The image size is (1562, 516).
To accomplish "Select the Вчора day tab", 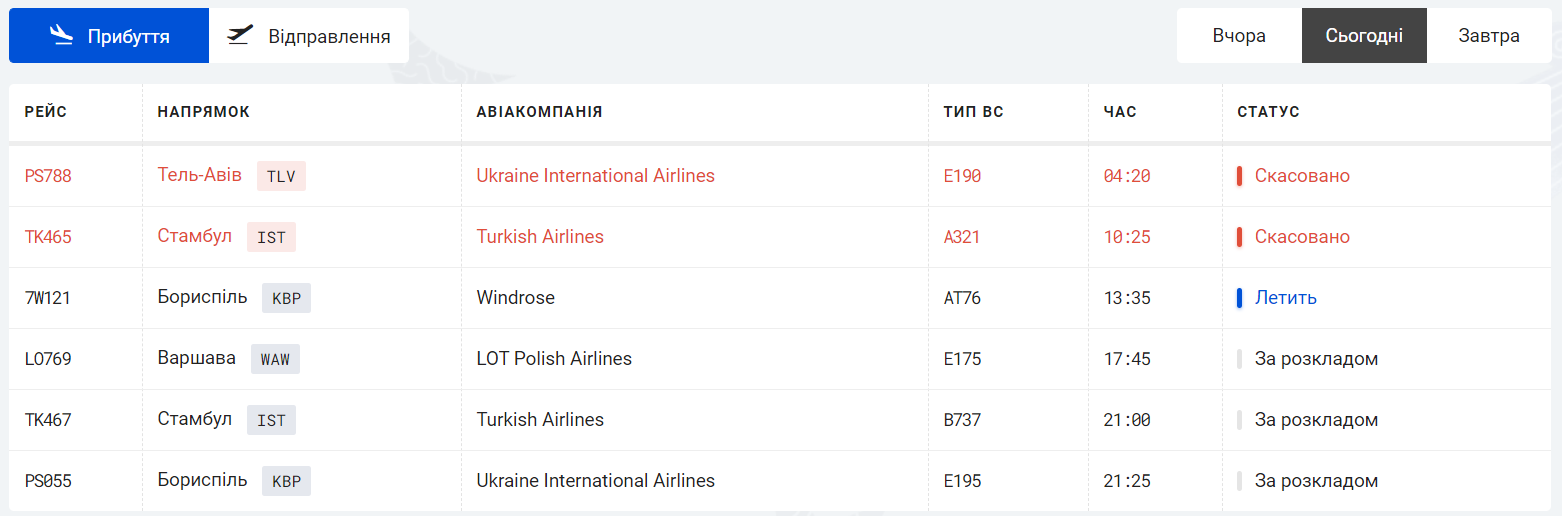I will (1239, 36).
